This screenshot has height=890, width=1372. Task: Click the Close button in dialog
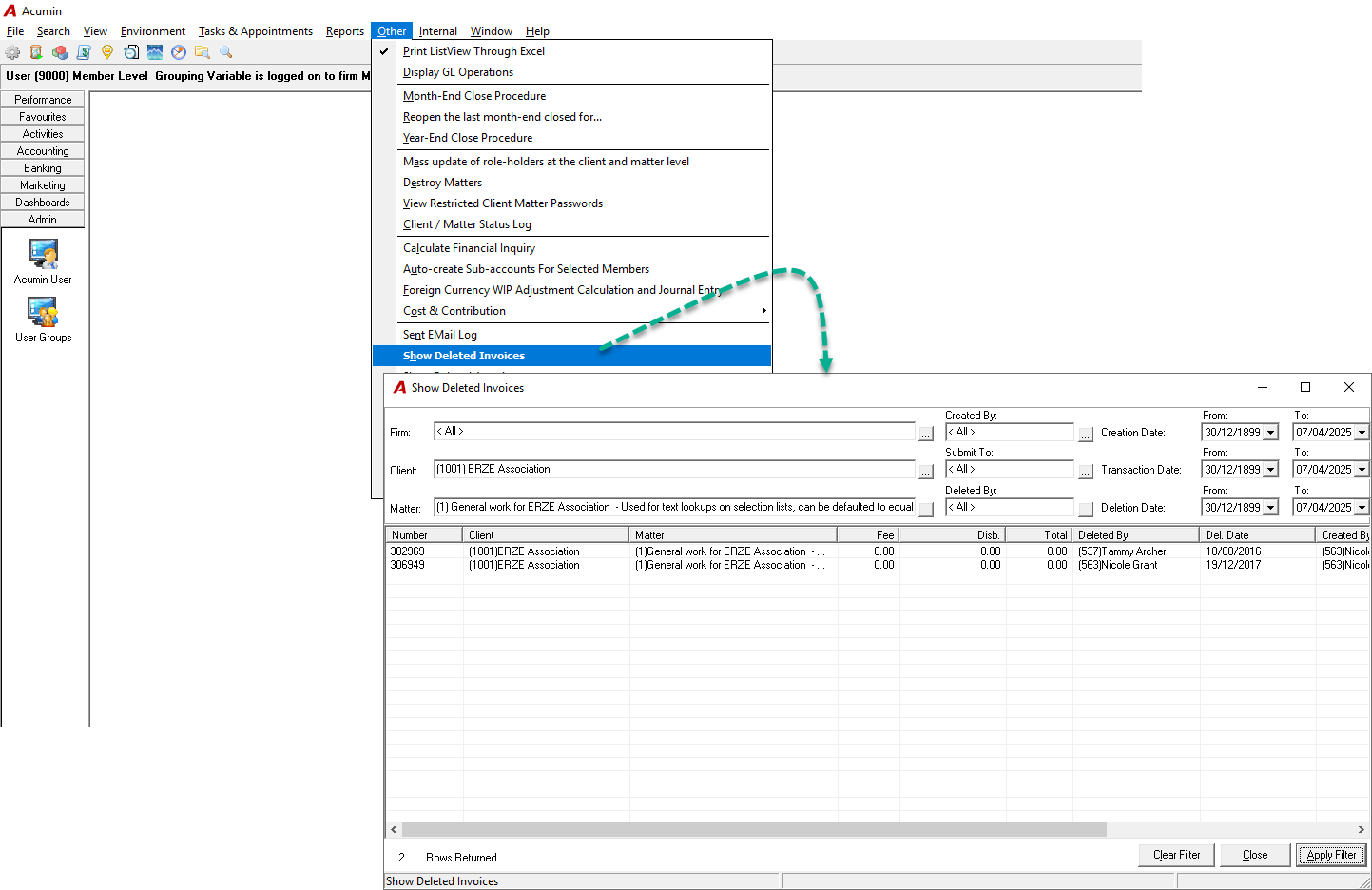[1255, 855]
